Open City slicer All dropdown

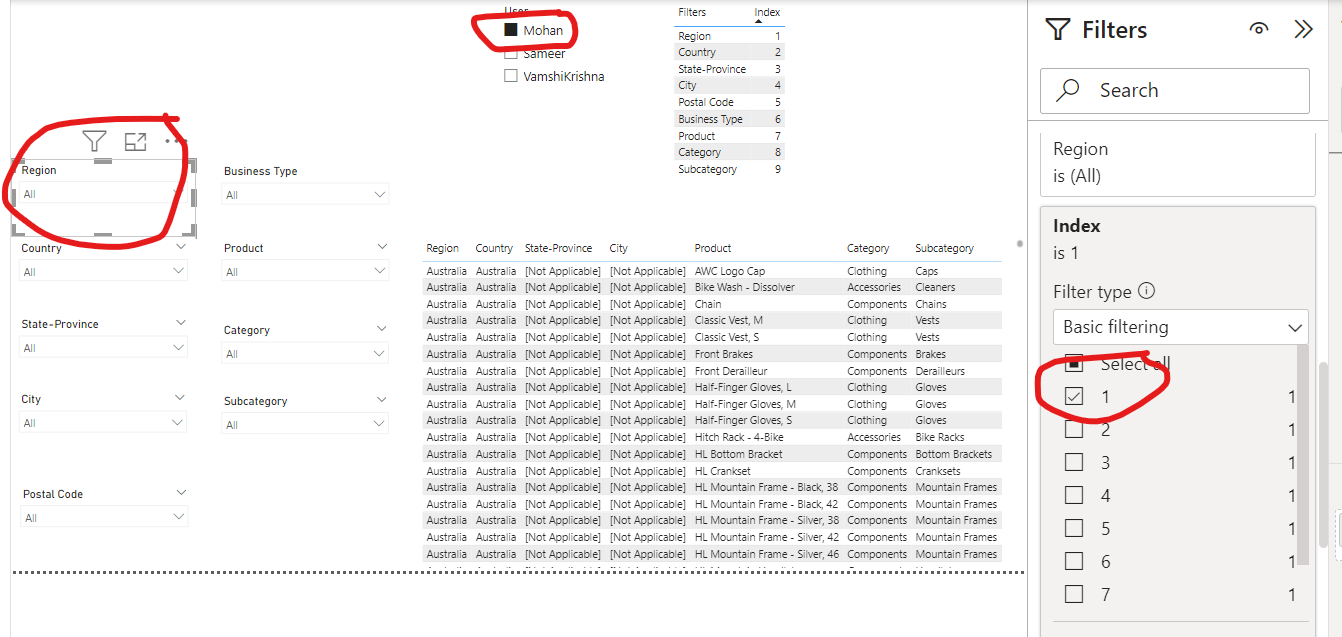coord(104,423)
